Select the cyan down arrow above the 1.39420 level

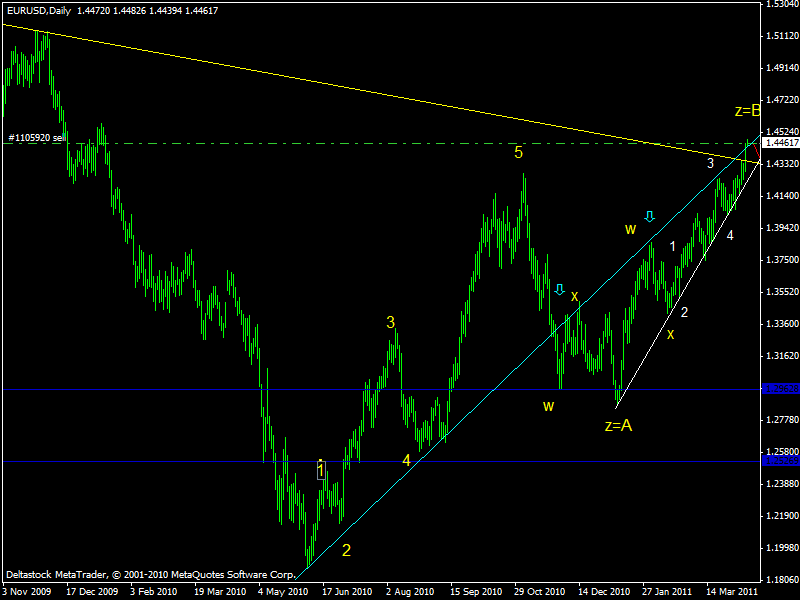pos(649,216)
